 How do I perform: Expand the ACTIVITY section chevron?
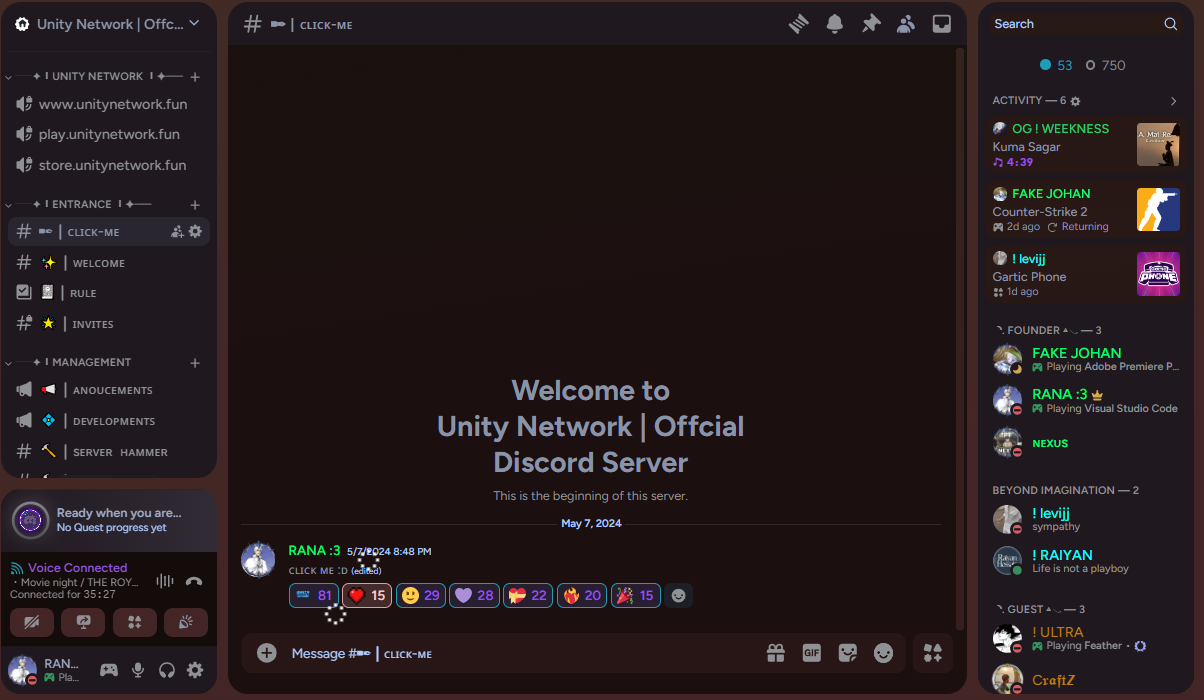[x=1174, y=101]
